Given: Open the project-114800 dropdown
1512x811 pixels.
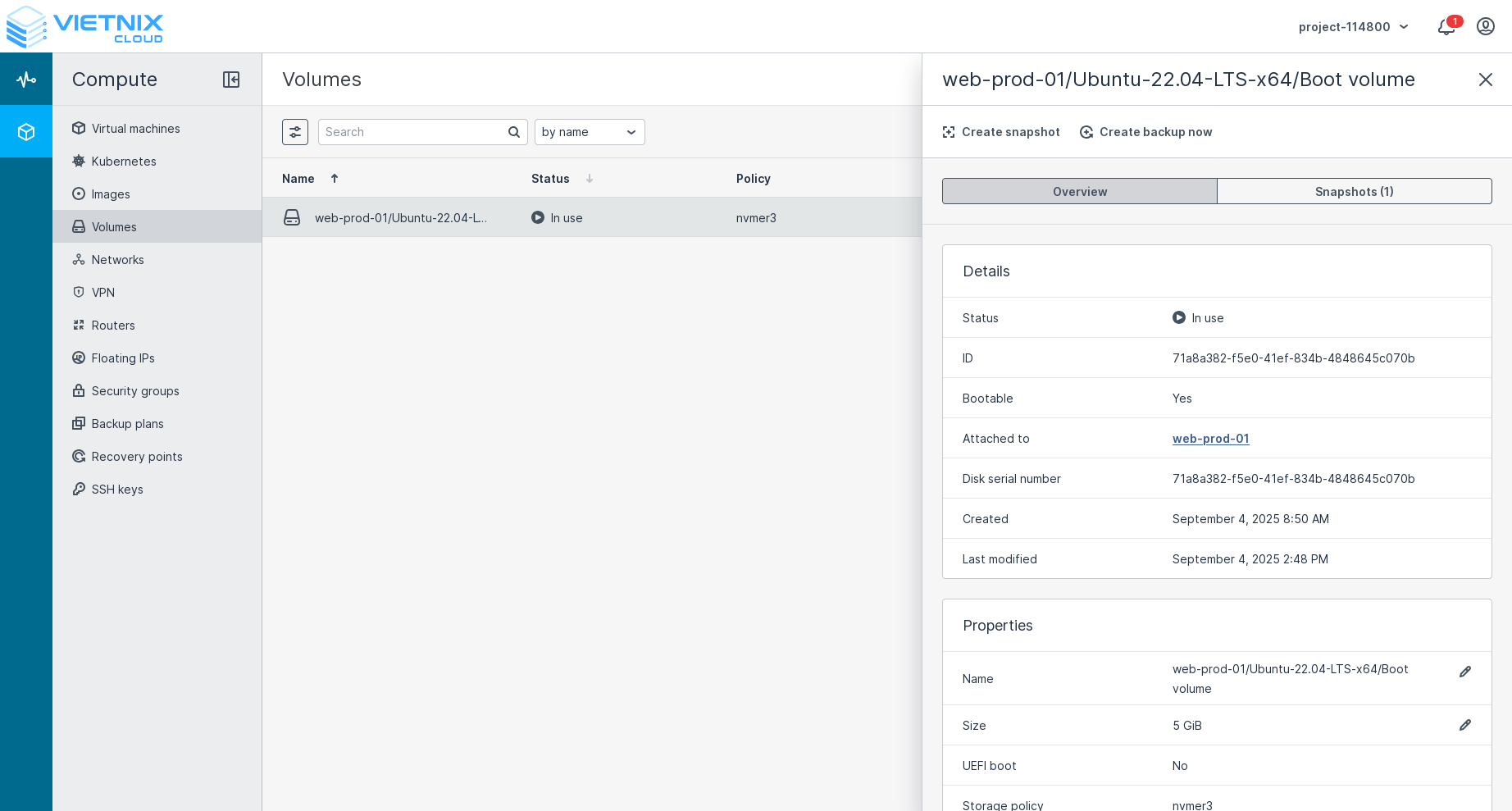Looking at the screenshot, I should tap(1353, 26).
